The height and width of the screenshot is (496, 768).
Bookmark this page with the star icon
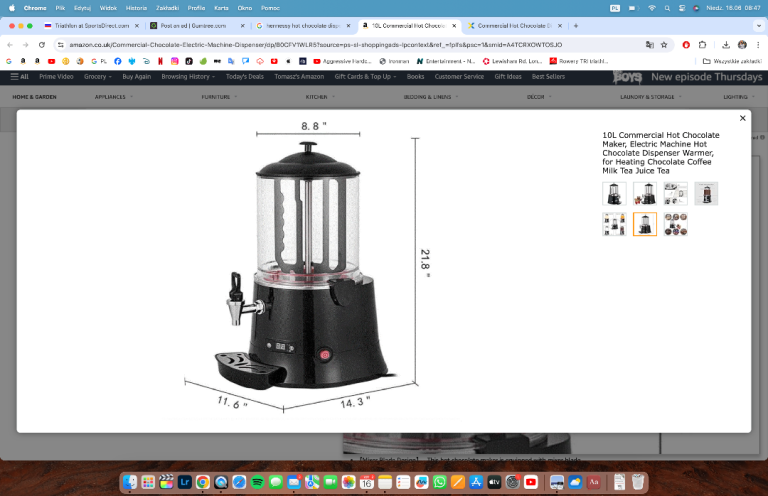point(664,45)
